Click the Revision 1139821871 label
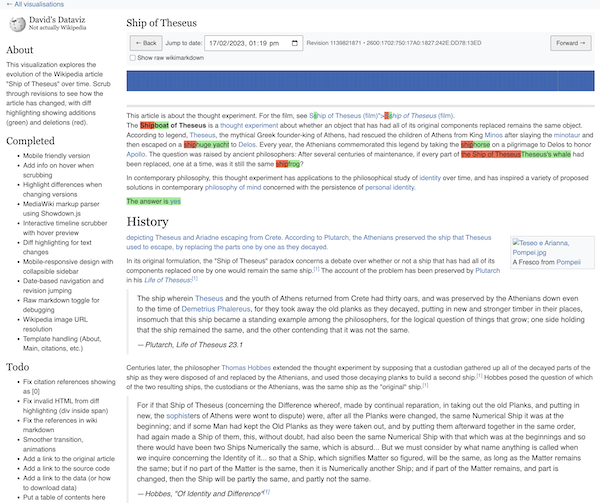The image size is (600, 503). click(334, 43)
